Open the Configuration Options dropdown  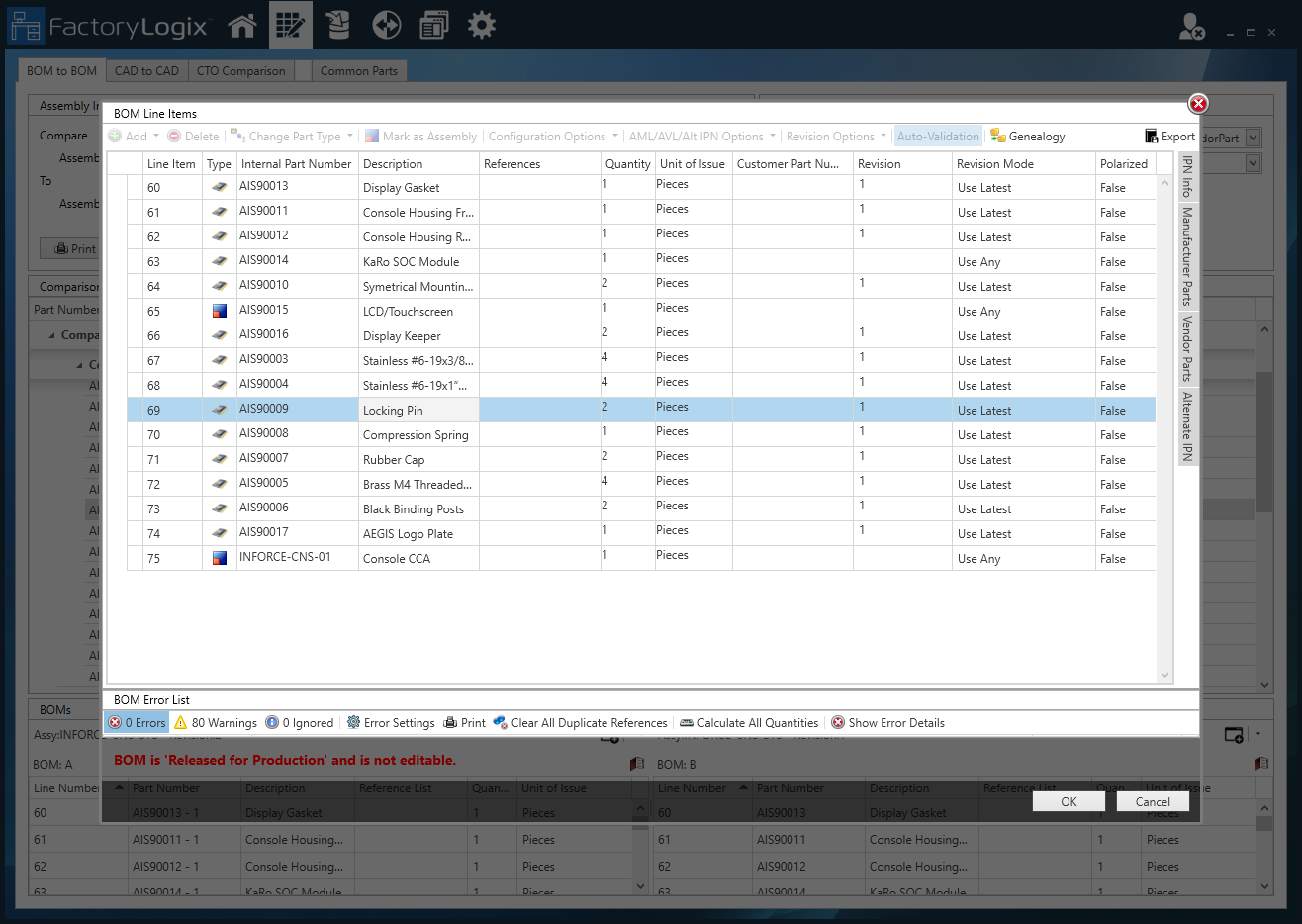click(549, 137)
